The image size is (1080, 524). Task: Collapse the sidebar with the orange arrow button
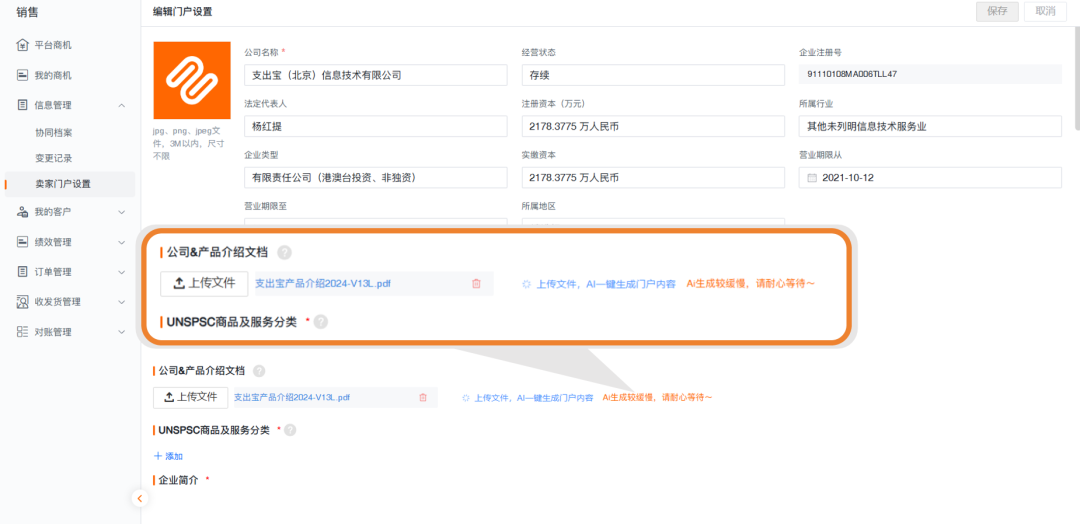pyautogui.click(x=140, y=498)
